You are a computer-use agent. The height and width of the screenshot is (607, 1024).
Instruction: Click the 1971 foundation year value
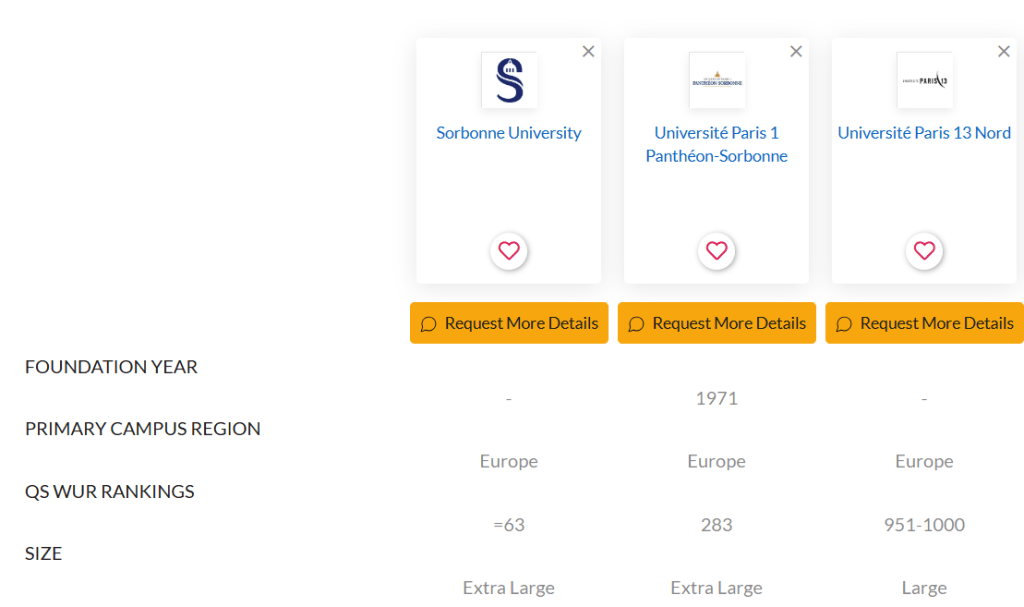pyautogui.click(x=717, y=399)
